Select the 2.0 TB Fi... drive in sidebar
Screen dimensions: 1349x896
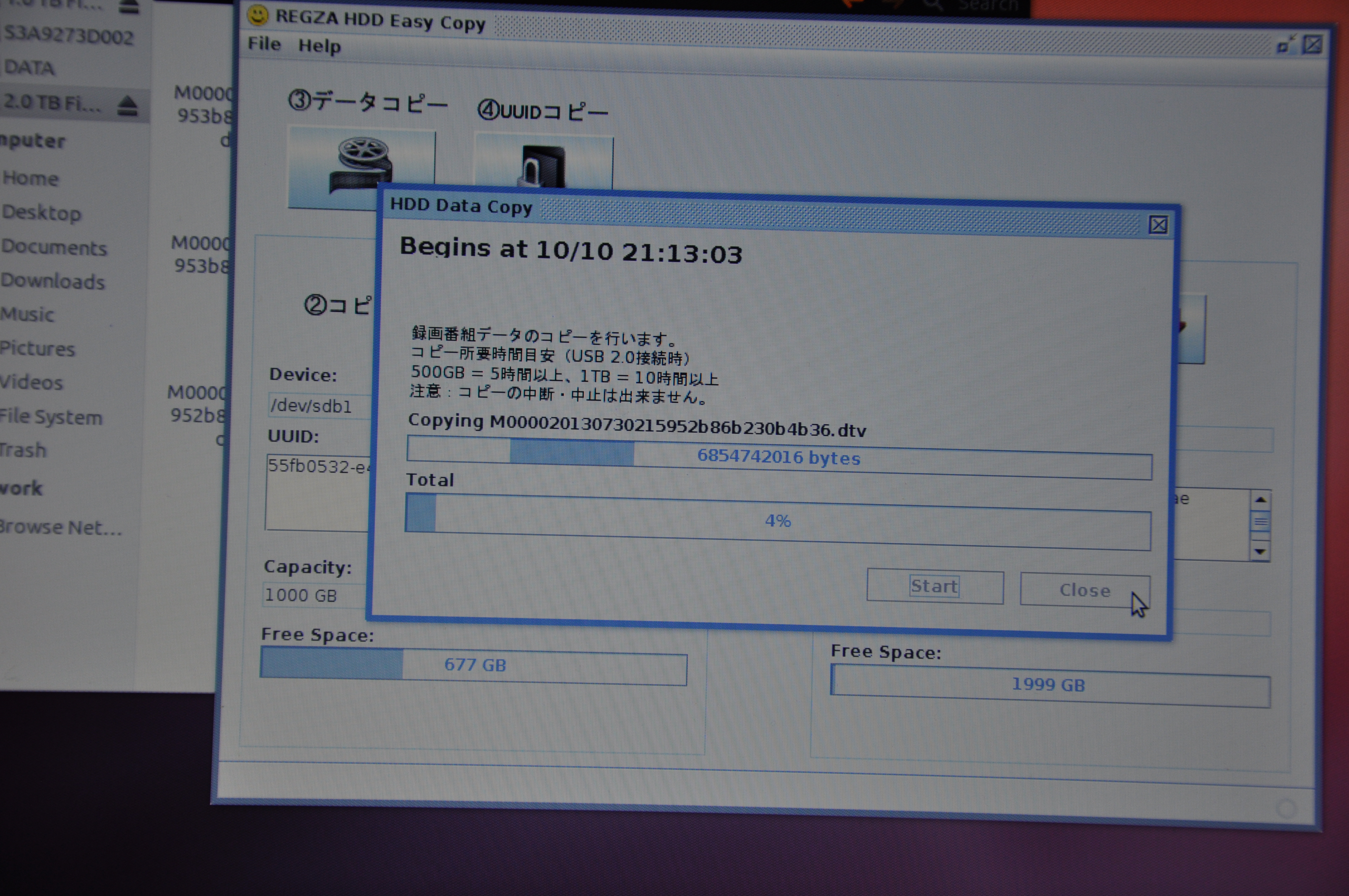[52, 103]
